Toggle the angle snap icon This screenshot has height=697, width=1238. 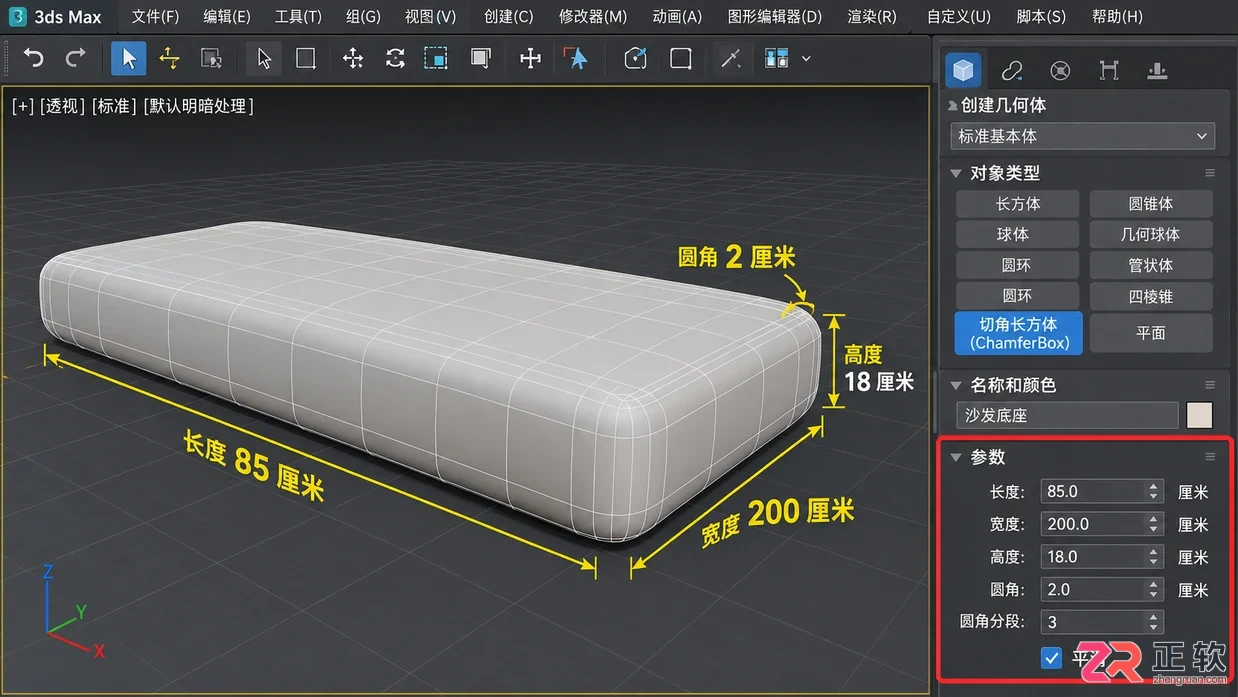tap(635, 58)
